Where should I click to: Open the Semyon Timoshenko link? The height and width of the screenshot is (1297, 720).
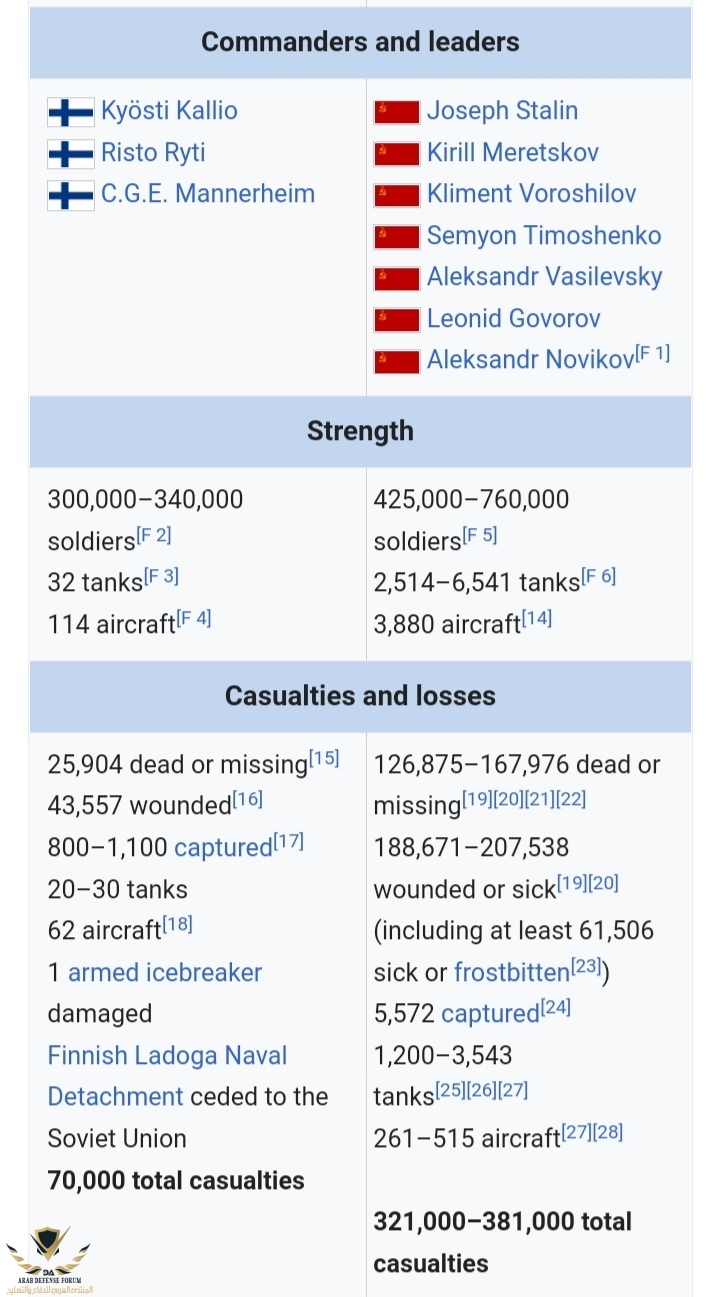click(x=544, y=236)
